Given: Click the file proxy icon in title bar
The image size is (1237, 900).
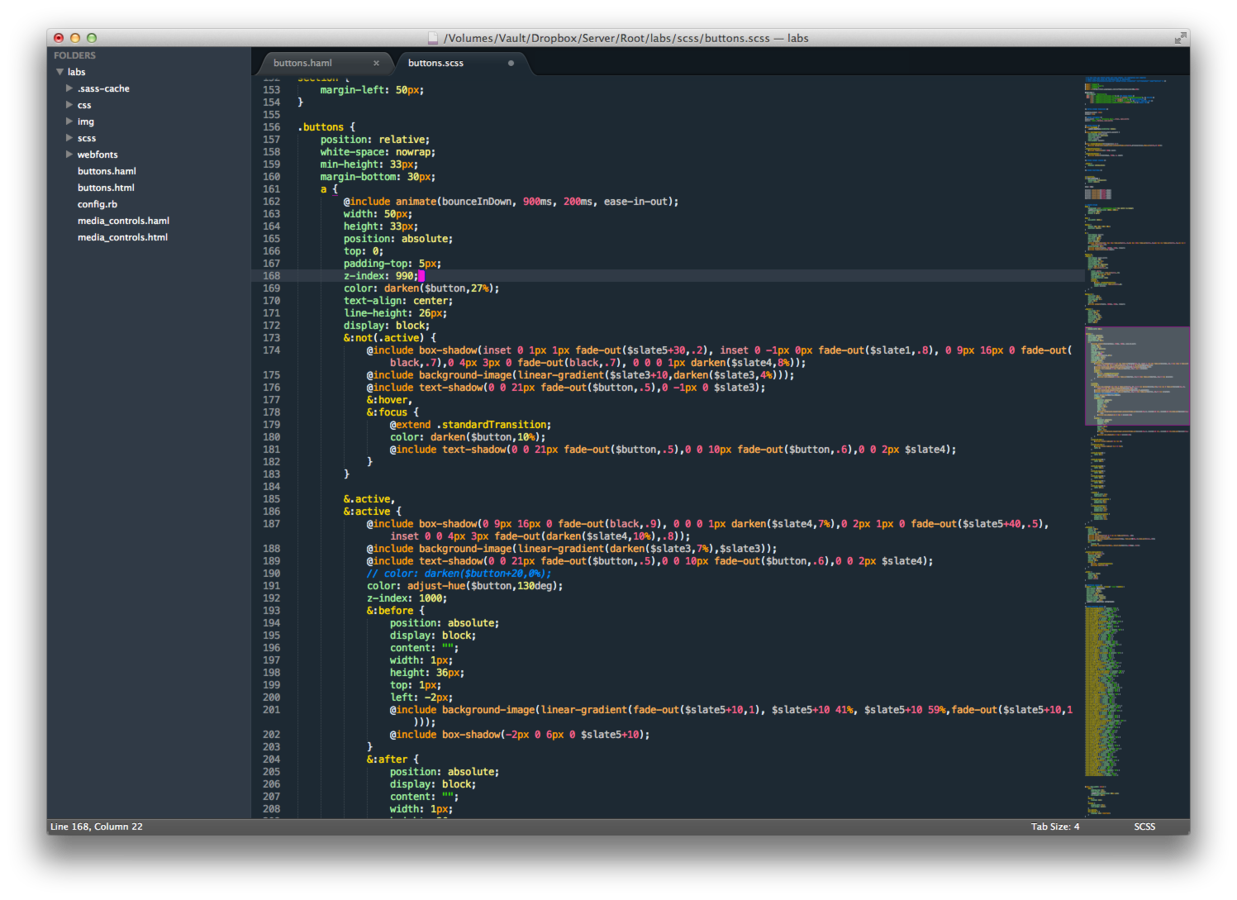Looking at the screenshot, I should (433, 38).
